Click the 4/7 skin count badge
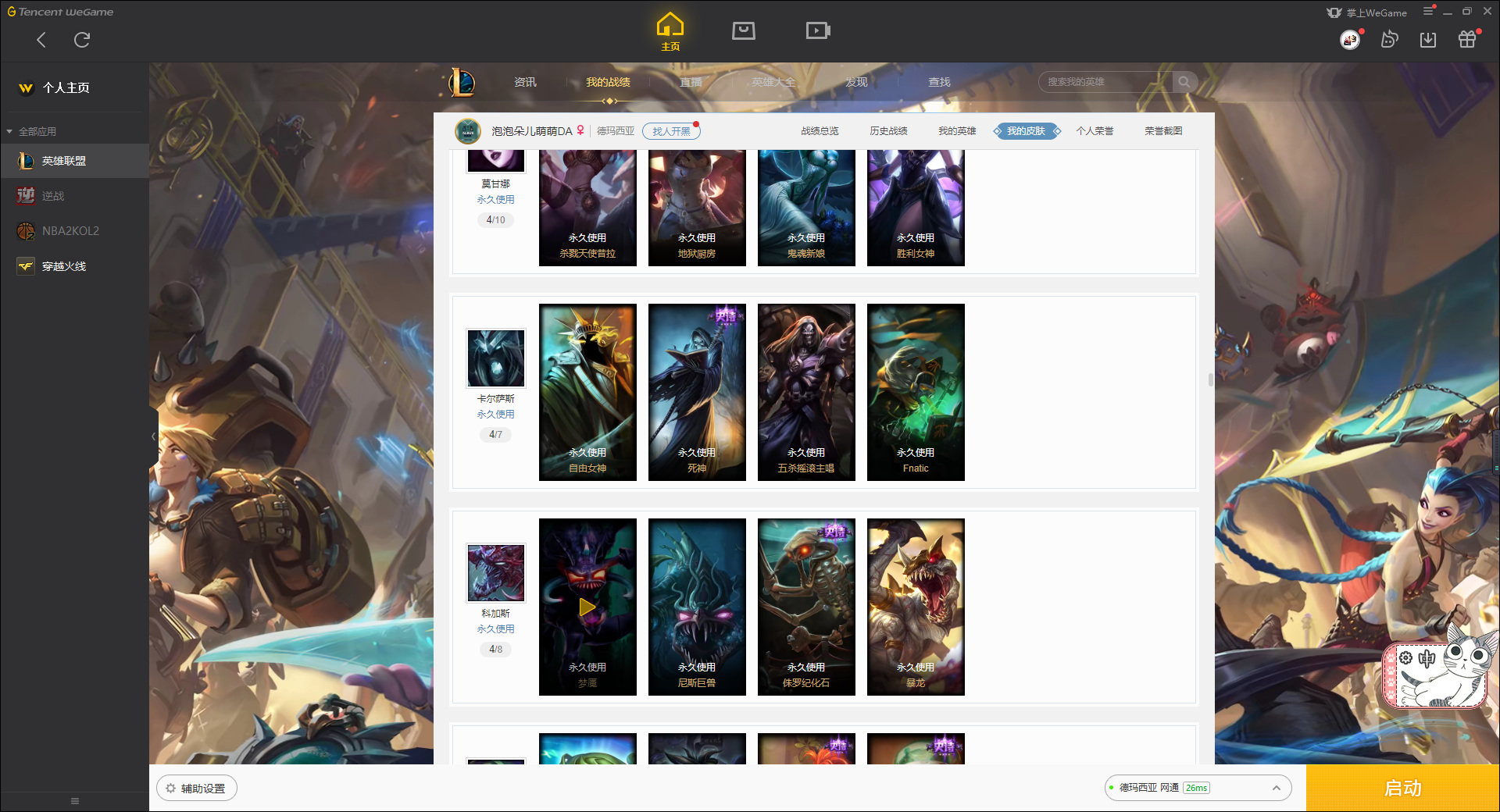 click(x=495, y=434)
